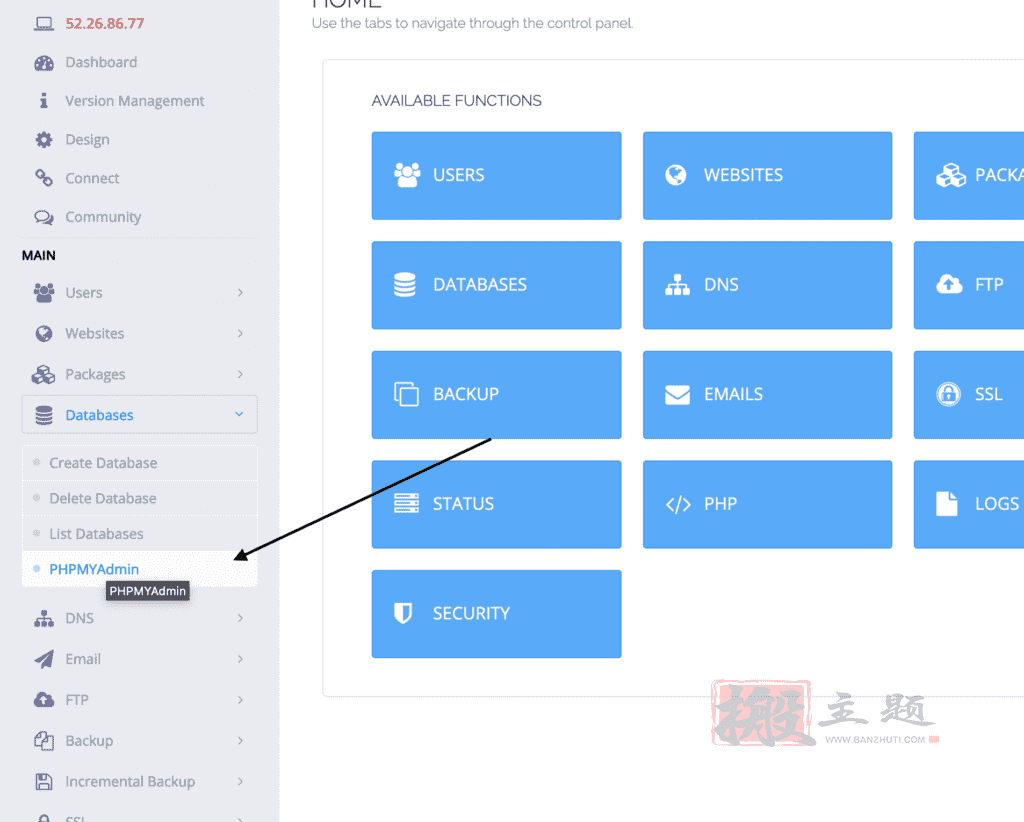The width and height of the screenshot is (1024, 822).
Task: Click the info icon for Version Management
Action: [x=44, y=101]
